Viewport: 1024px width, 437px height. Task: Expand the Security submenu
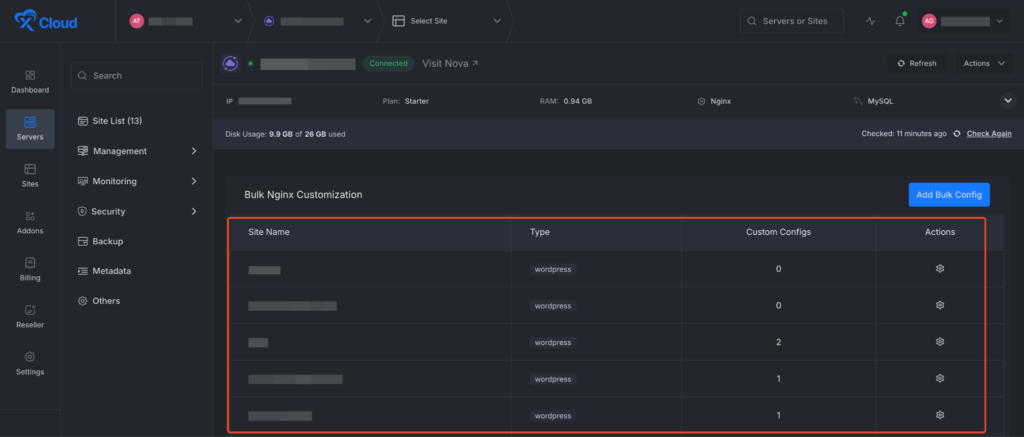(137, 211)
